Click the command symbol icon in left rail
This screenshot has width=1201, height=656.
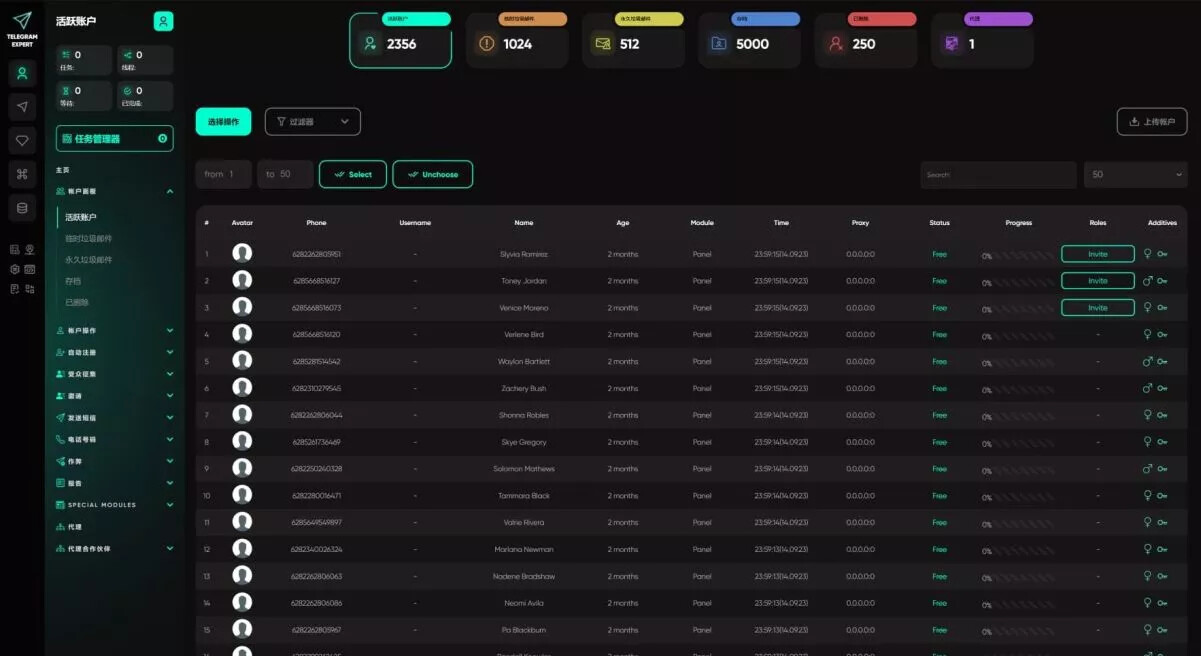tap(22, 174)
